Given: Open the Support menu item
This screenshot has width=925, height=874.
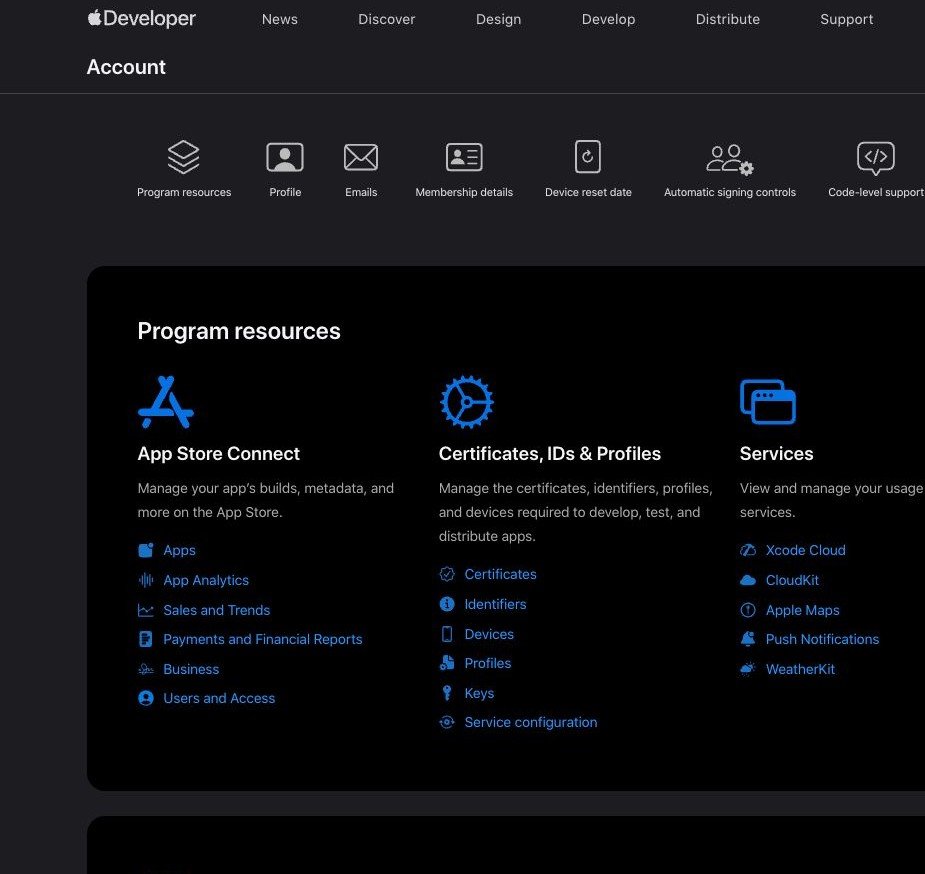Looking at the screenshot, I should (847, 19).
